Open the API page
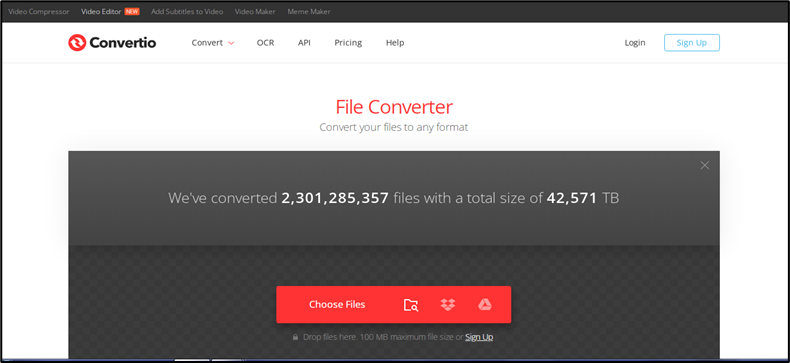 (x=304, y=43)
